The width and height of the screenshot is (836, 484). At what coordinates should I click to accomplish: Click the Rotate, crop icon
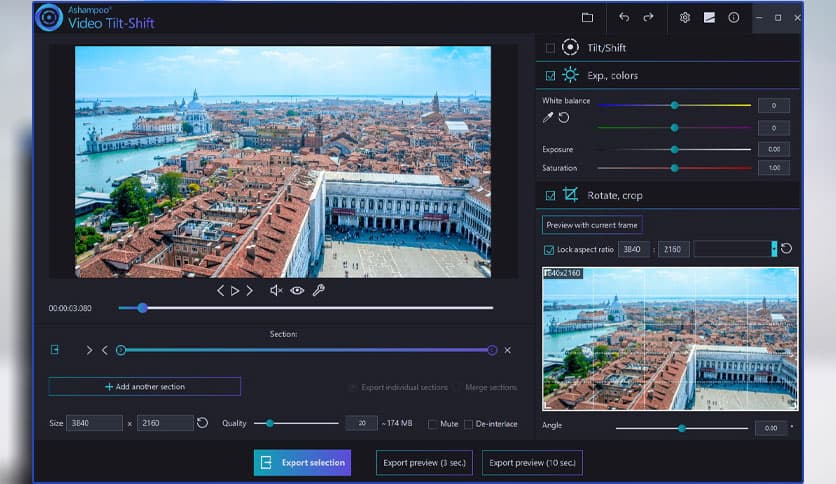click(x=570, y=195)
